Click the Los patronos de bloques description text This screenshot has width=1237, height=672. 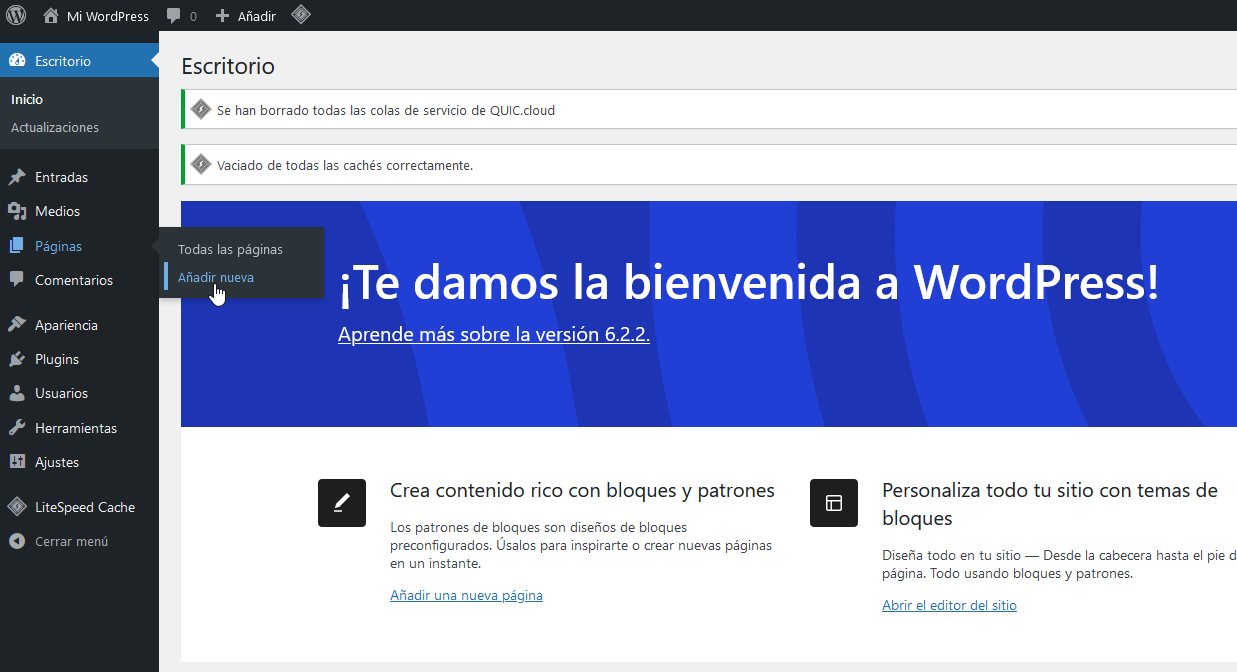coord(581,545)
